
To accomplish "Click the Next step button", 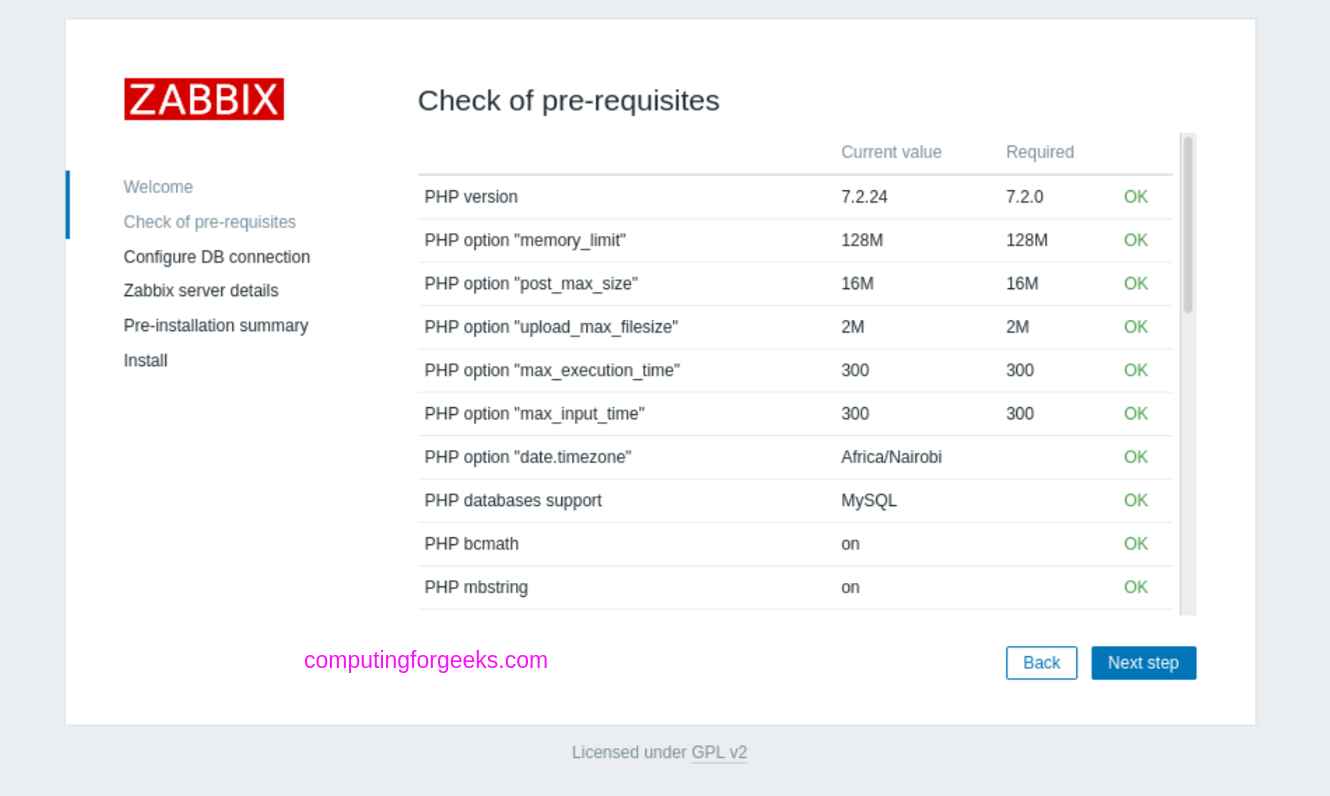I will pyautogui.click(x=1143, y=663).
